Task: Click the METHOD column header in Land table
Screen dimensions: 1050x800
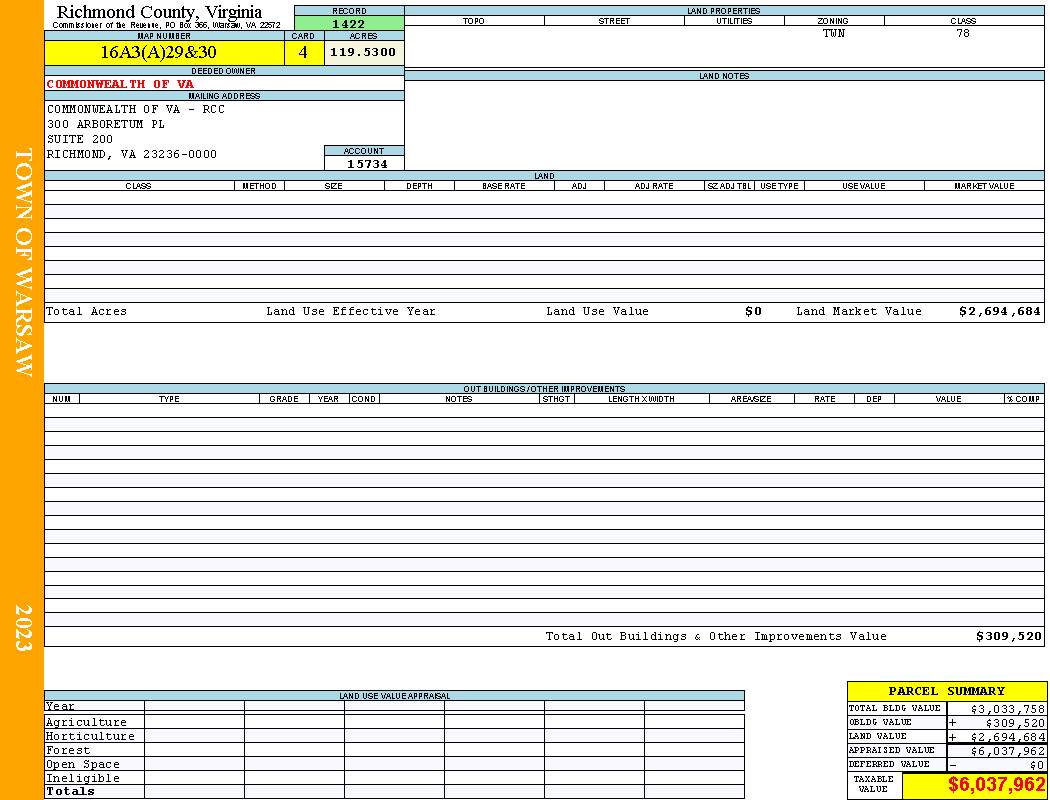Action: click(259, 186)
